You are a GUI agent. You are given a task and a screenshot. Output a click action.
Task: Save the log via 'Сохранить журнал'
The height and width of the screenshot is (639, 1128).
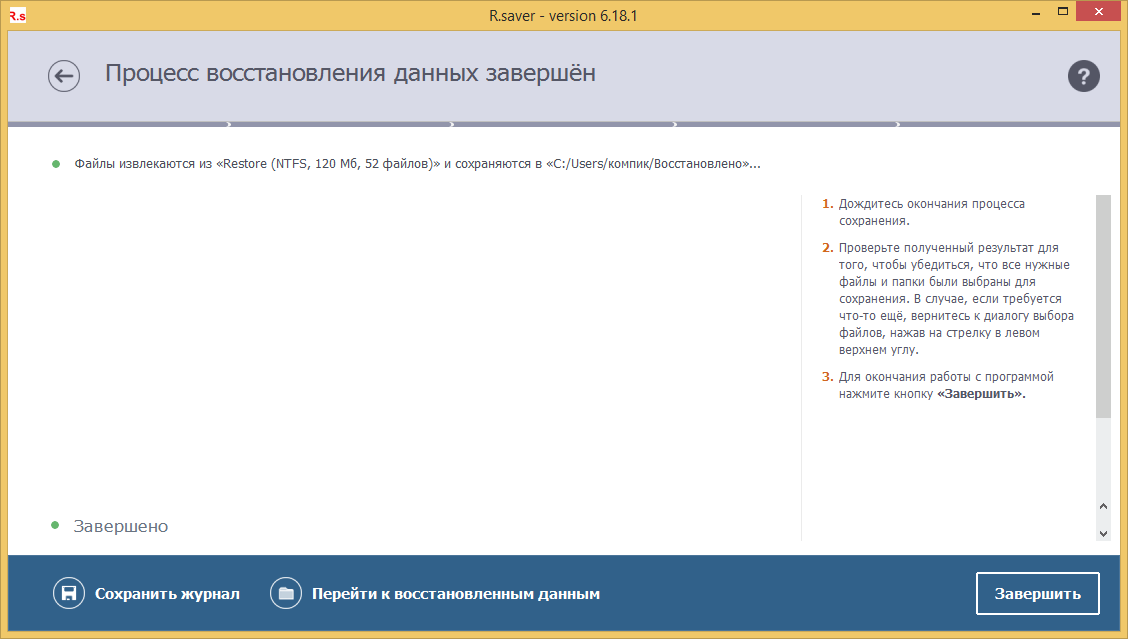(x=167, y=594)
